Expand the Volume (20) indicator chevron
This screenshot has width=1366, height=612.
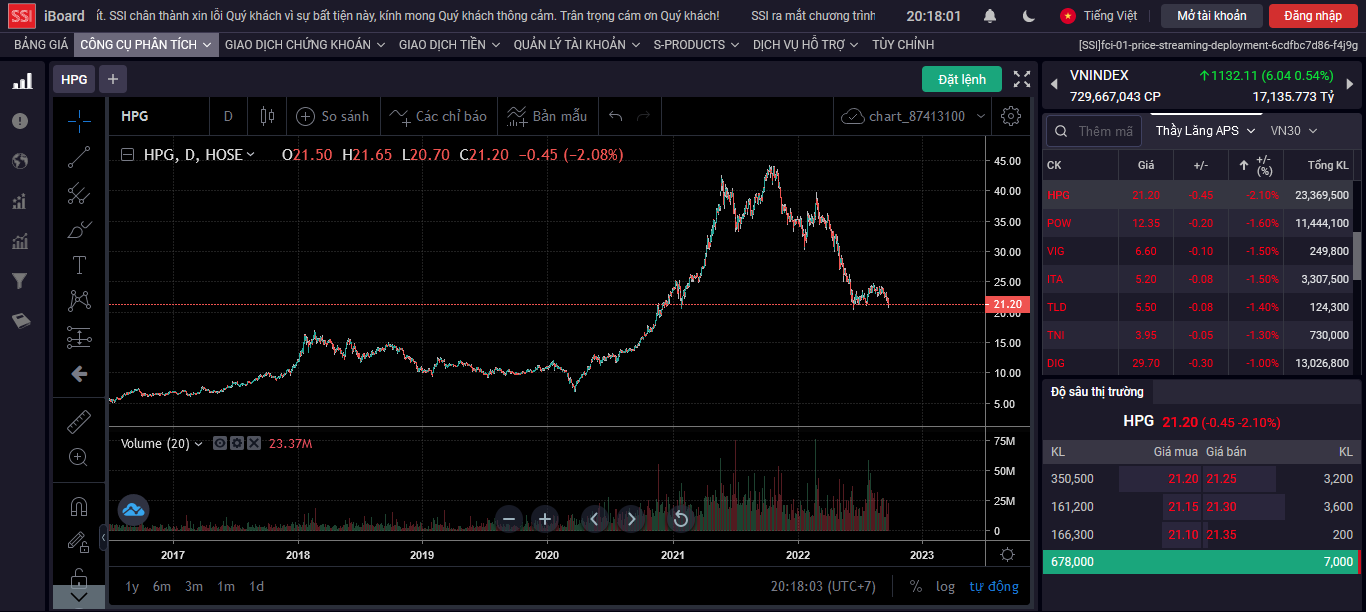(198, 443)
